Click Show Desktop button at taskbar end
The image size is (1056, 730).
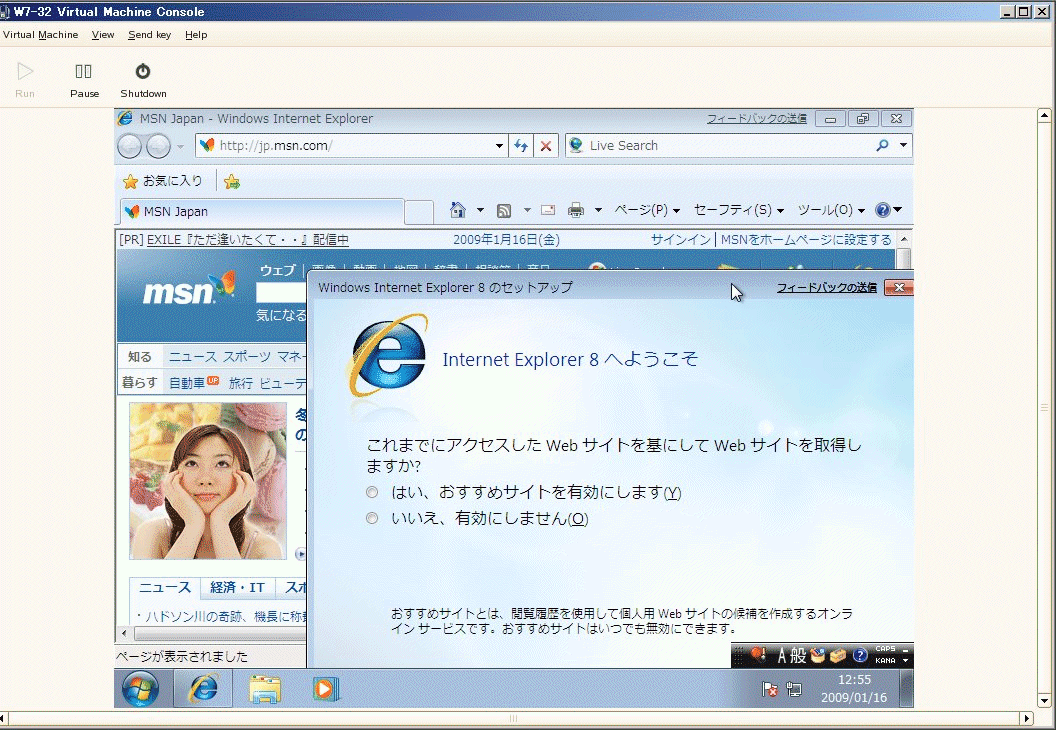pyautogui.click(x=906, y=689)
